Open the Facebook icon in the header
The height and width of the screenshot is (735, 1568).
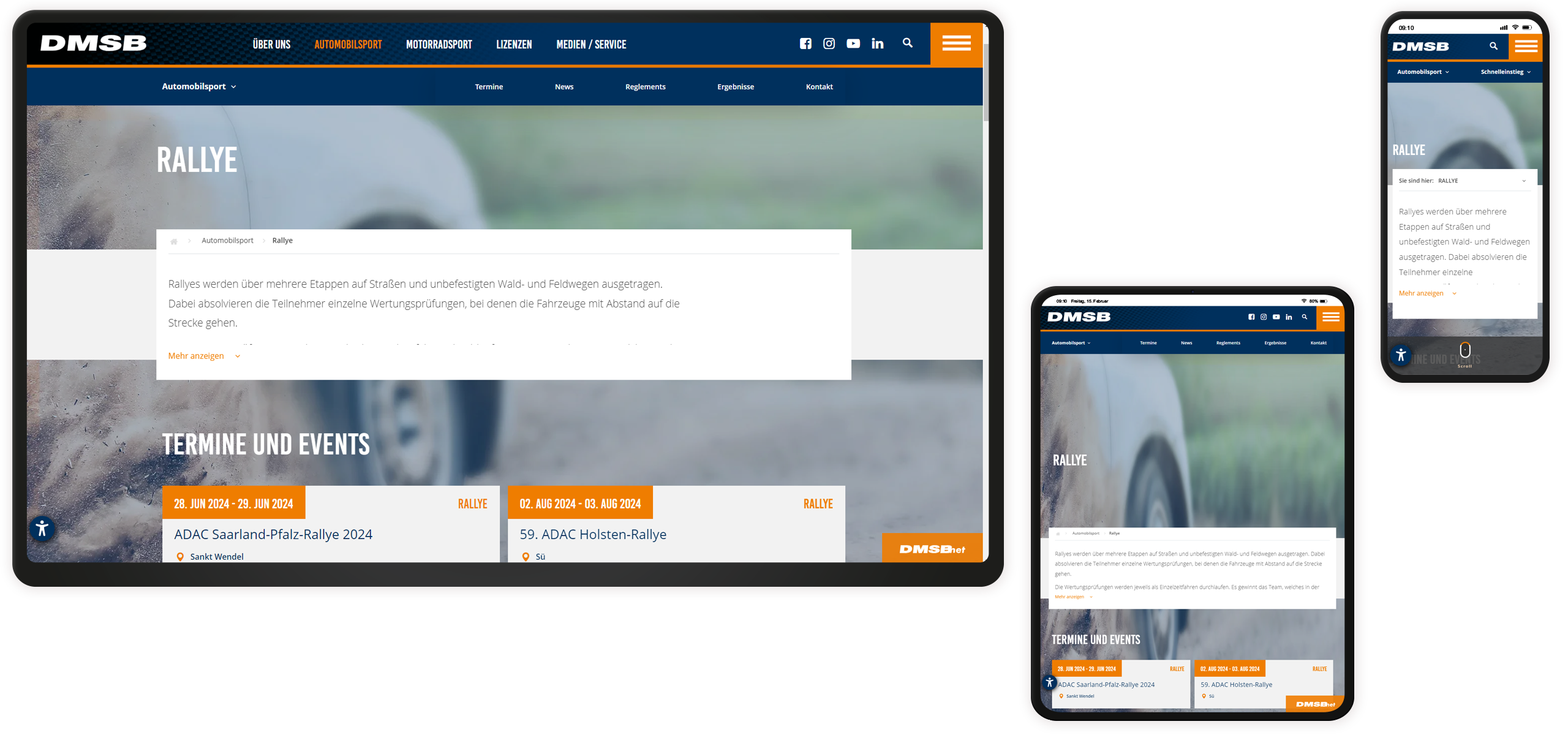[x=806, y=43]
